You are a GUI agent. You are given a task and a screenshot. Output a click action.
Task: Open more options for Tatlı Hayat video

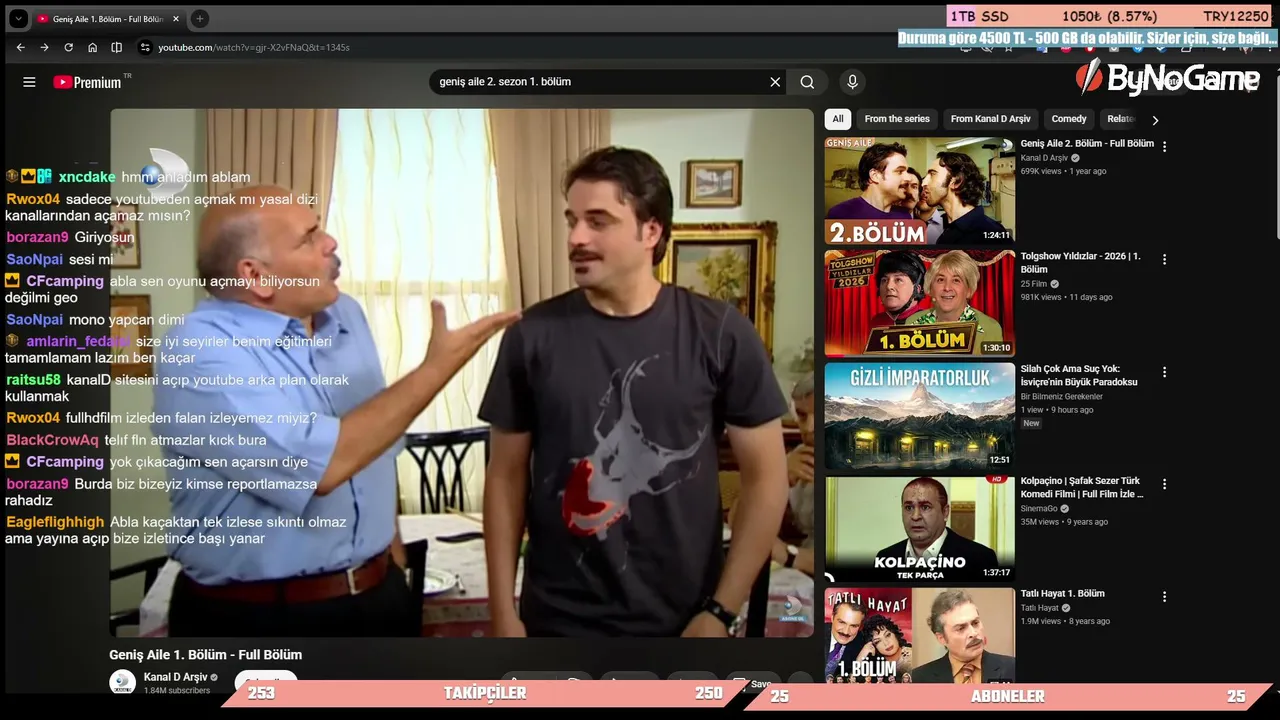[x=1164, y=597]
